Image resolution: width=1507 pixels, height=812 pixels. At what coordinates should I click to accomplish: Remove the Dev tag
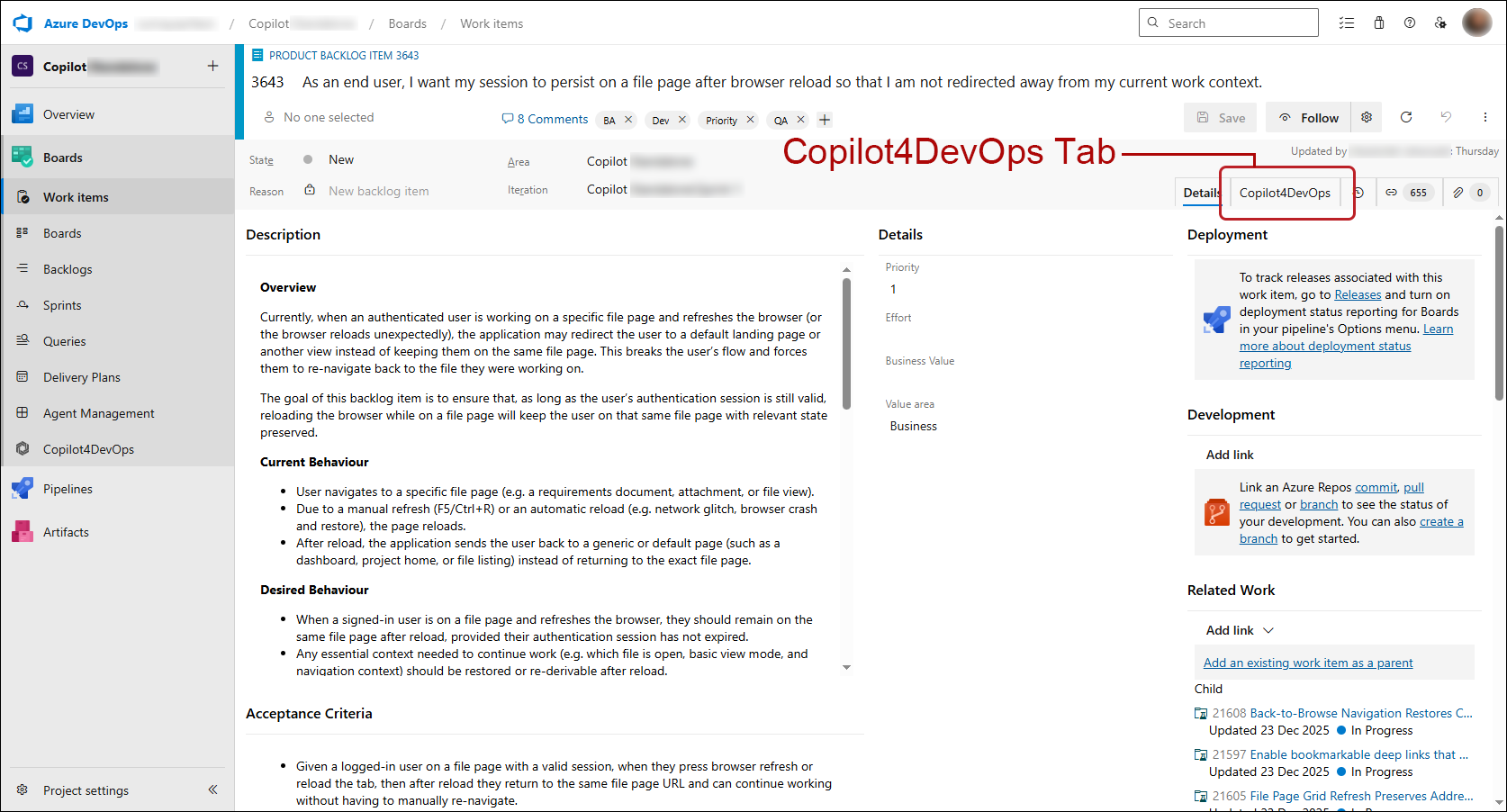[x=682, y=120]
